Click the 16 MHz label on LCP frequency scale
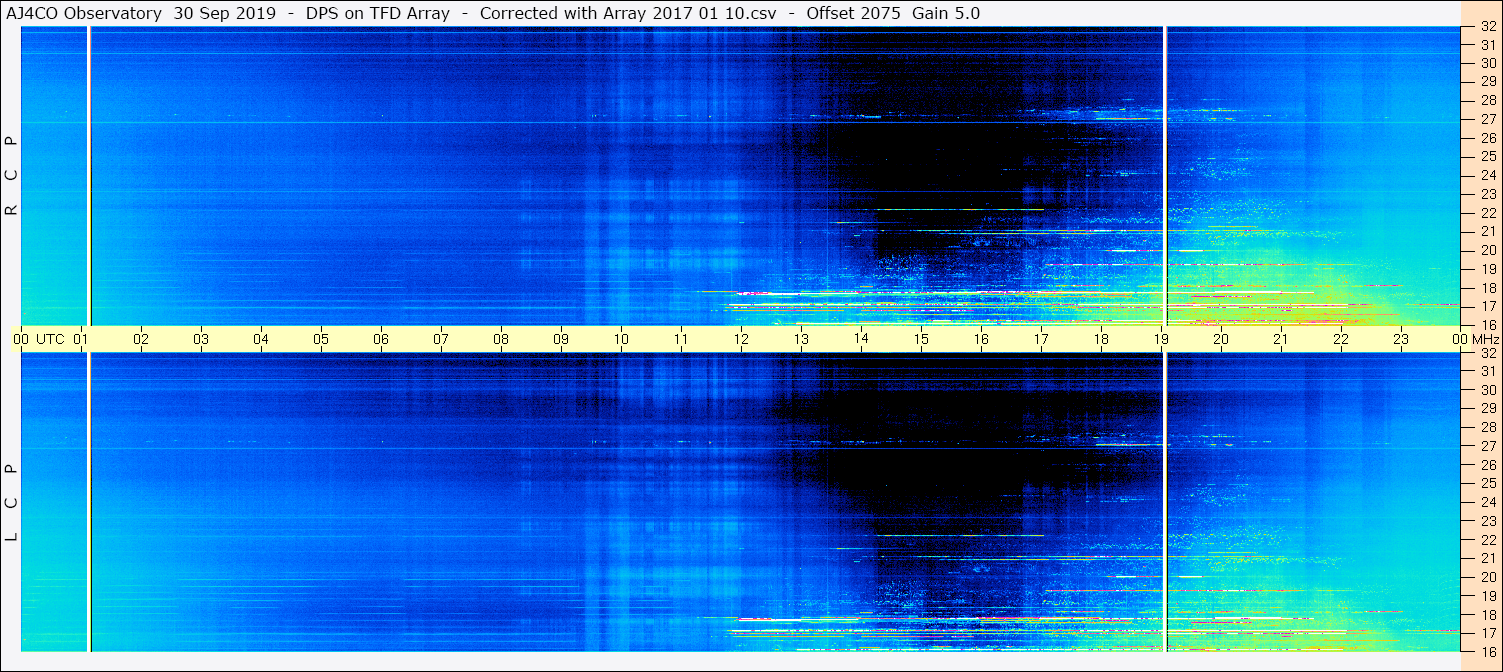 point(1487,651)
